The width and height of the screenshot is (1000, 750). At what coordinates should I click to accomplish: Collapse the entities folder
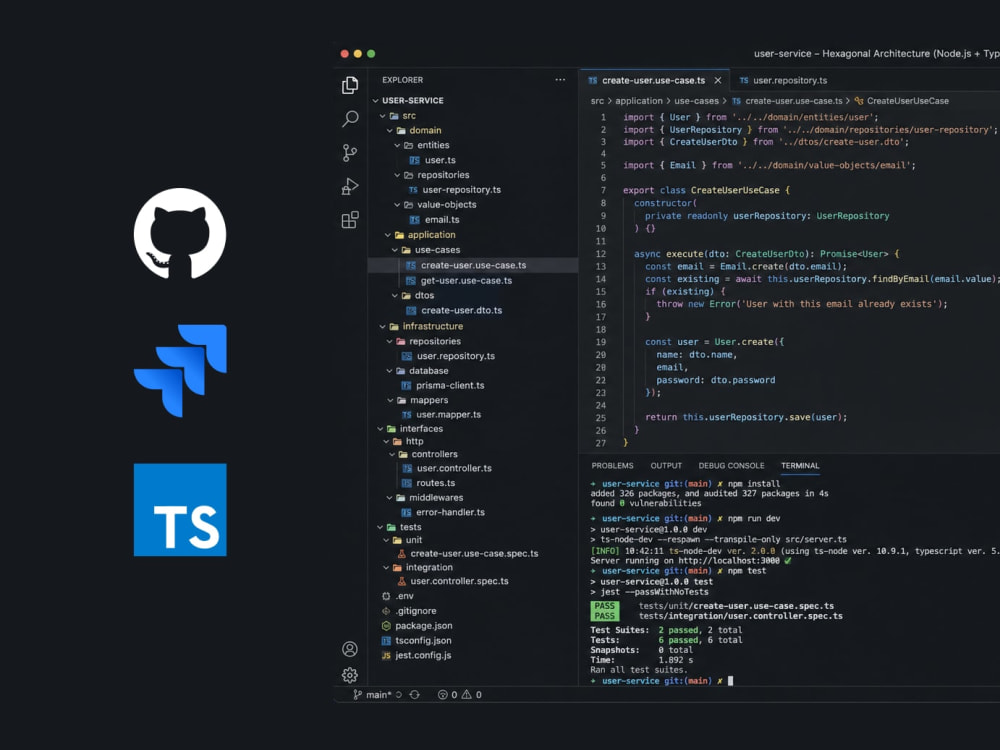(397, 145)
